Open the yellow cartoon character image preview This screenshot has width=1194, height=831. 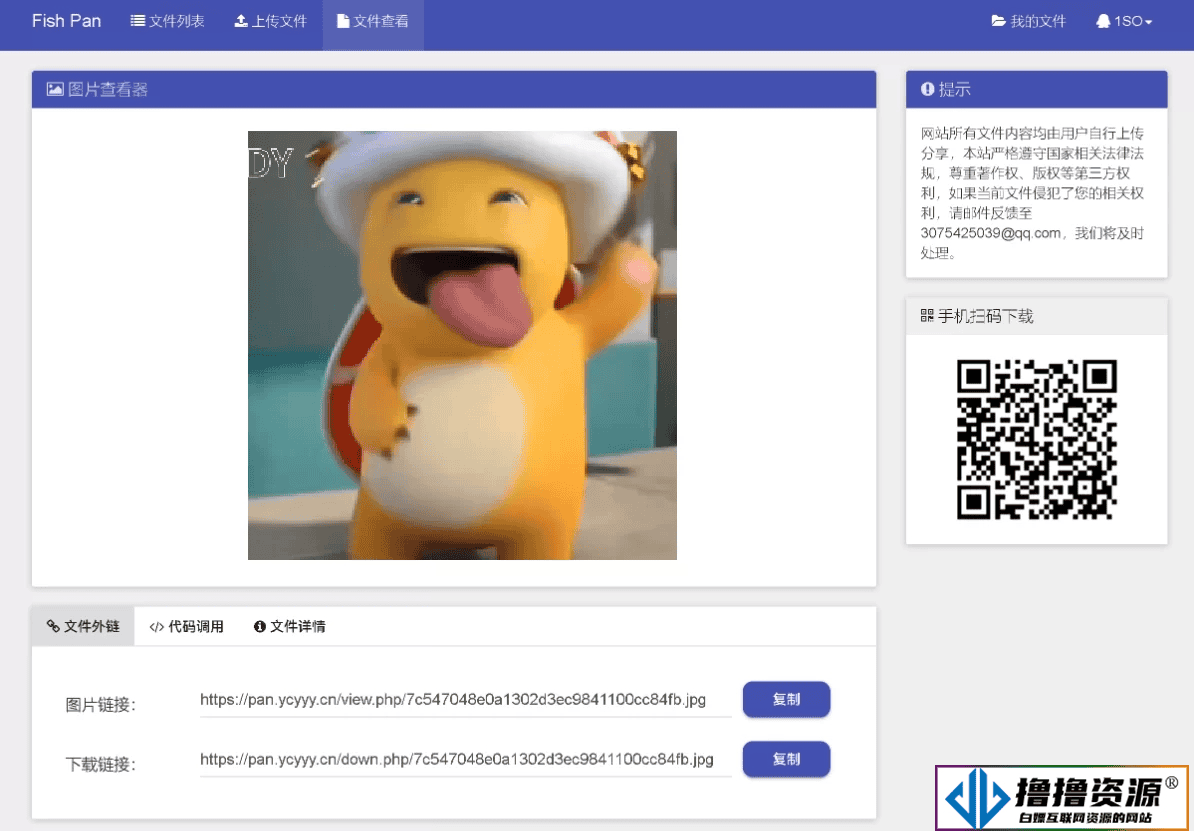point(462,345)
